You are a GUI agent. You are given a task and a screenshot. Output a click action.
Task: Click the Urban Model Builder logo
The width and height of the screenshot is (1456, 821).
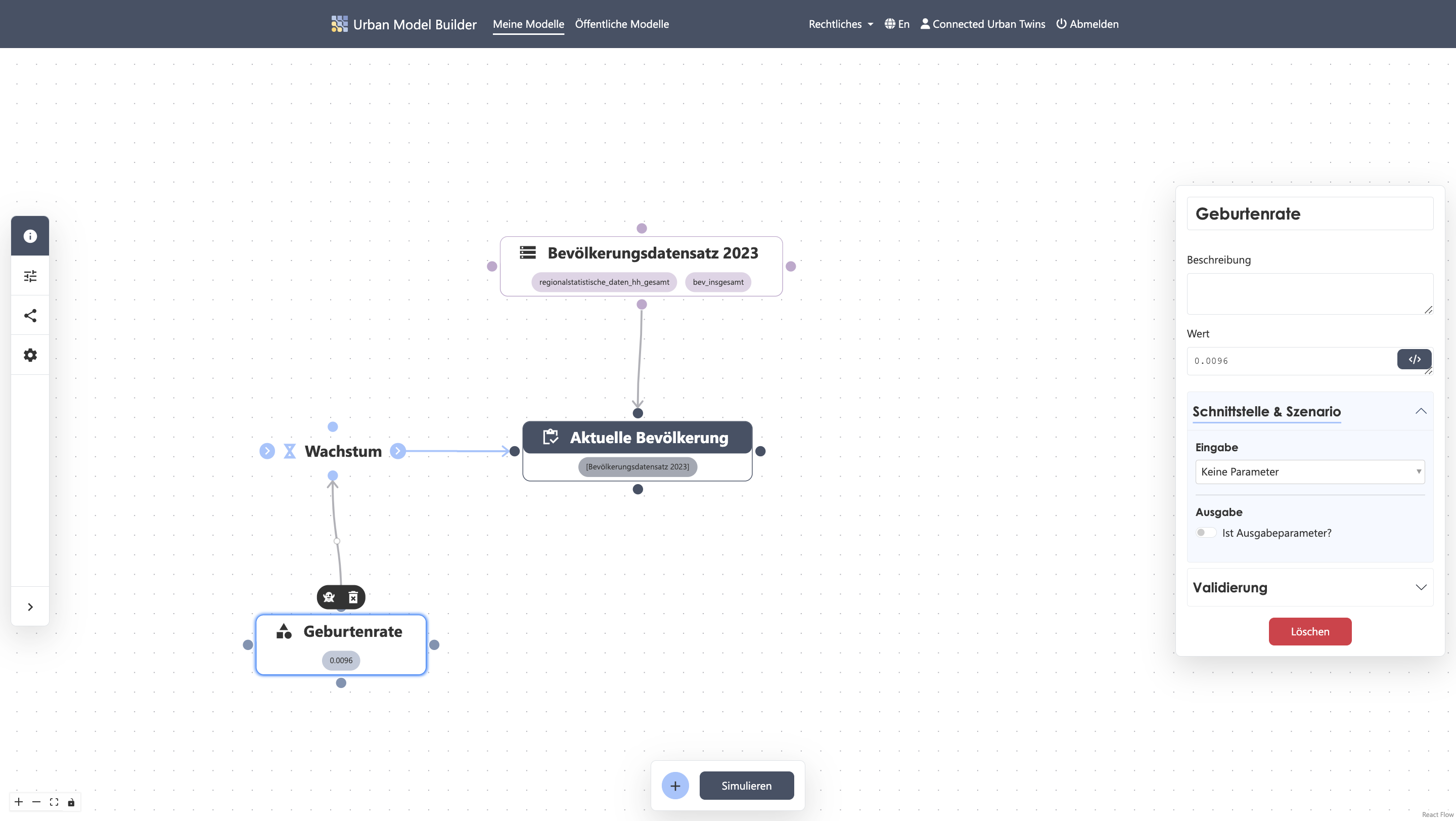(x=339, y=24)
